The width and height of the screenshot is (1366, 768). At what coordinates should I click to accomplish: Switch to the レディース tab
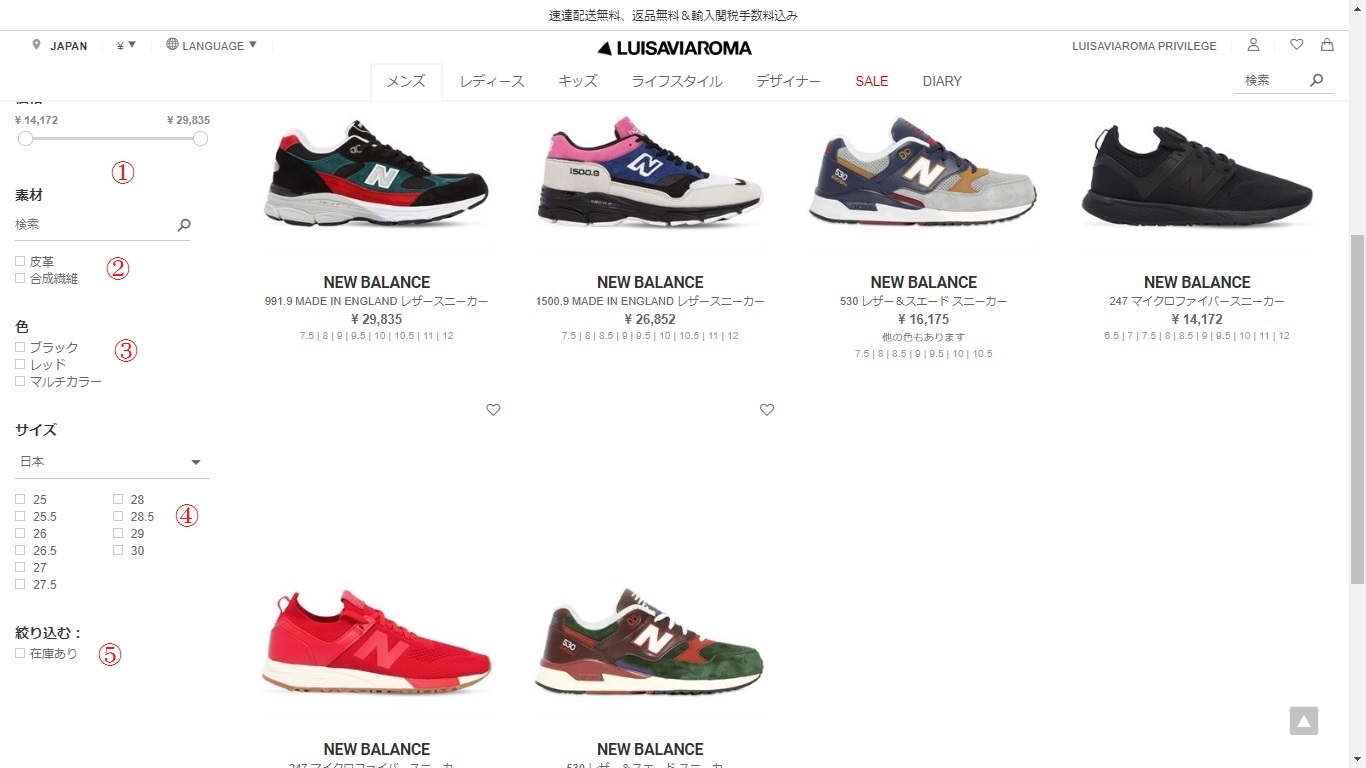(492, 81)
